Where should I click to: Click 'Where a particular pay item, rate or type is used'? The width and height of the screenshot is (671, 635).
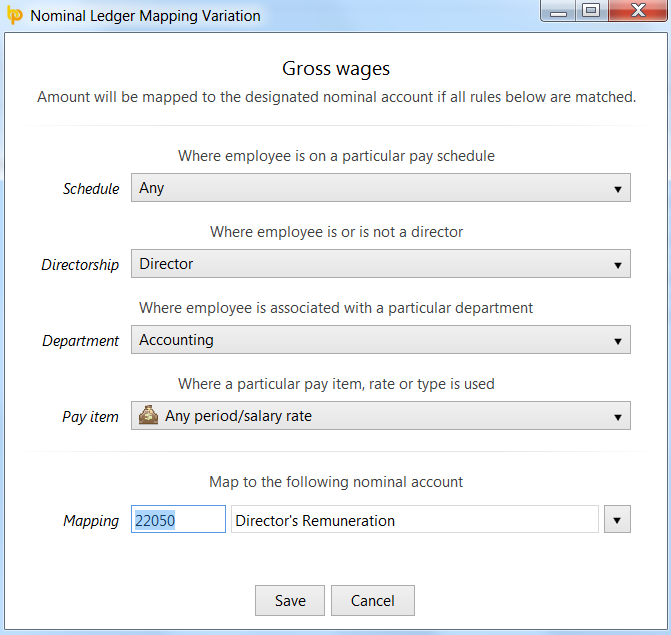pyautogui.click(x=336, y=384)
